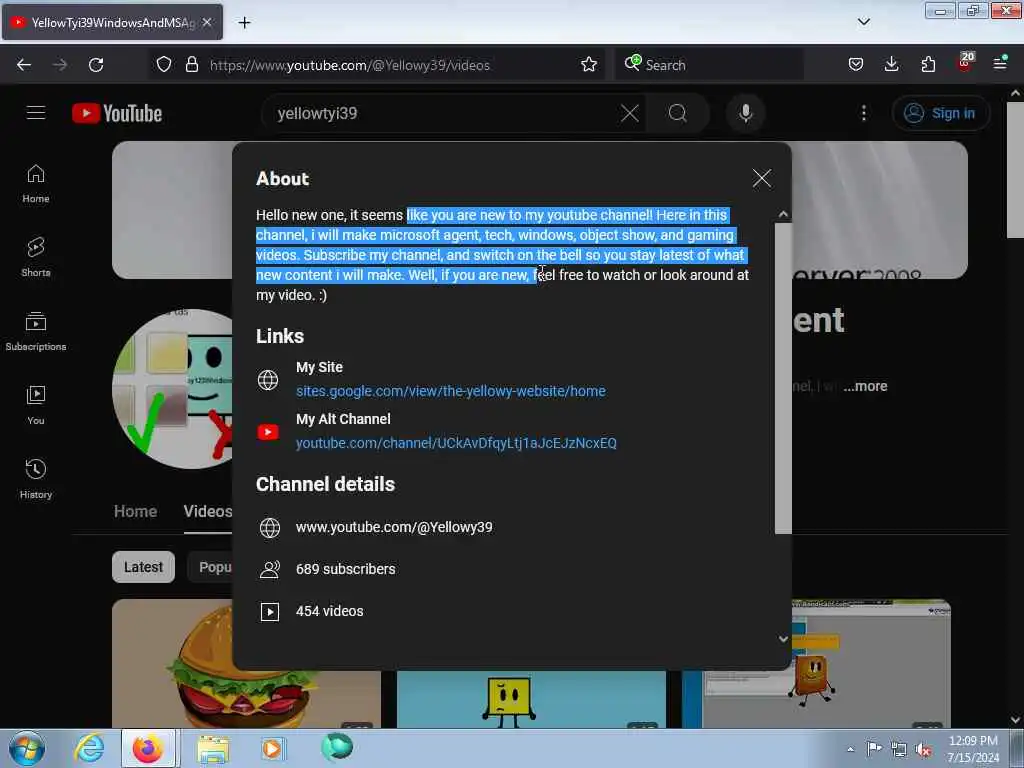The image size is (1024, 768).
Task: Click the page scrollbar down arrow
Action: (1016, 720)
